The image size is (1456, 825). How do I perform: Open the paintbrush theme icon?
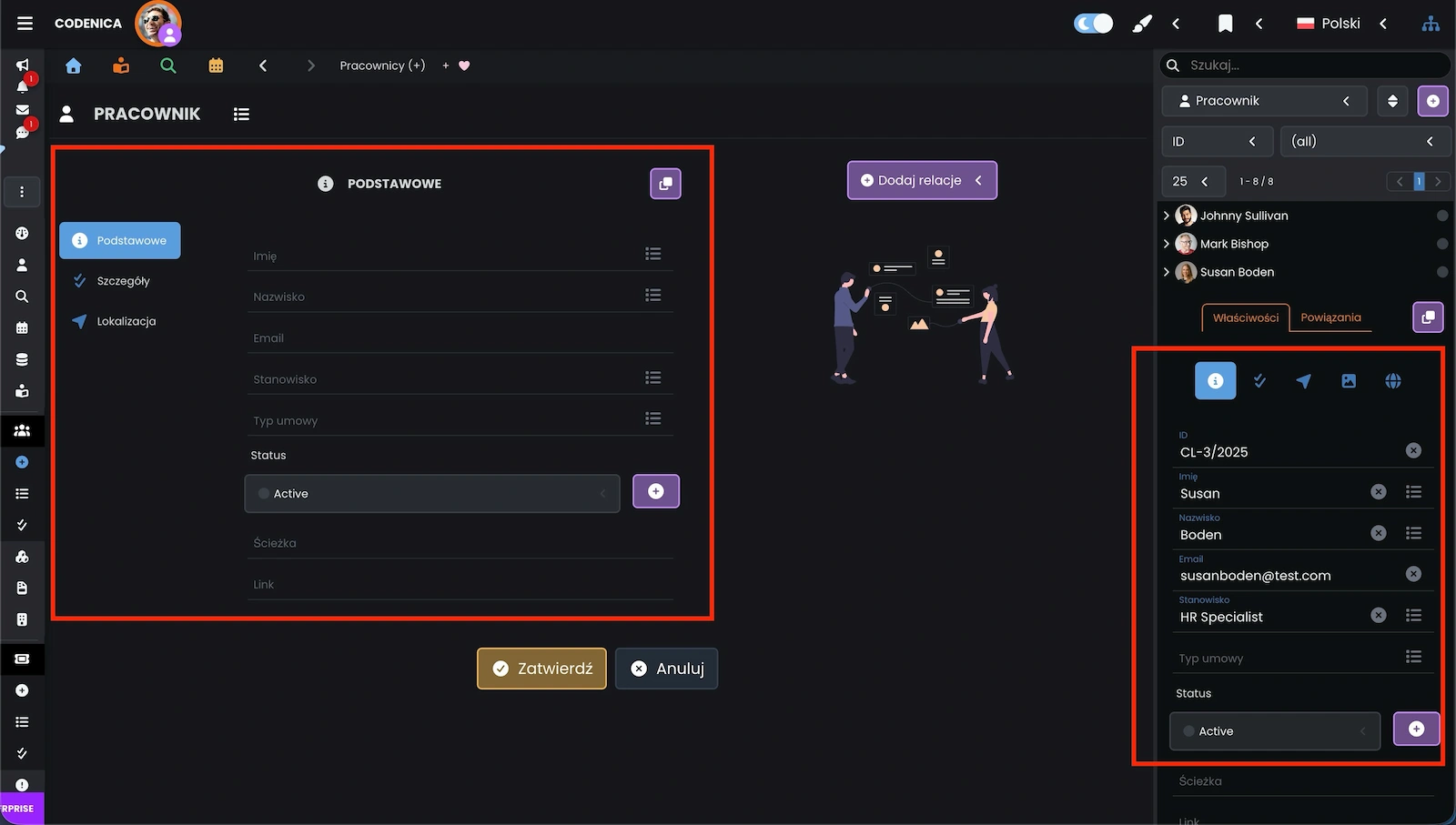(x=1141, y=24)
